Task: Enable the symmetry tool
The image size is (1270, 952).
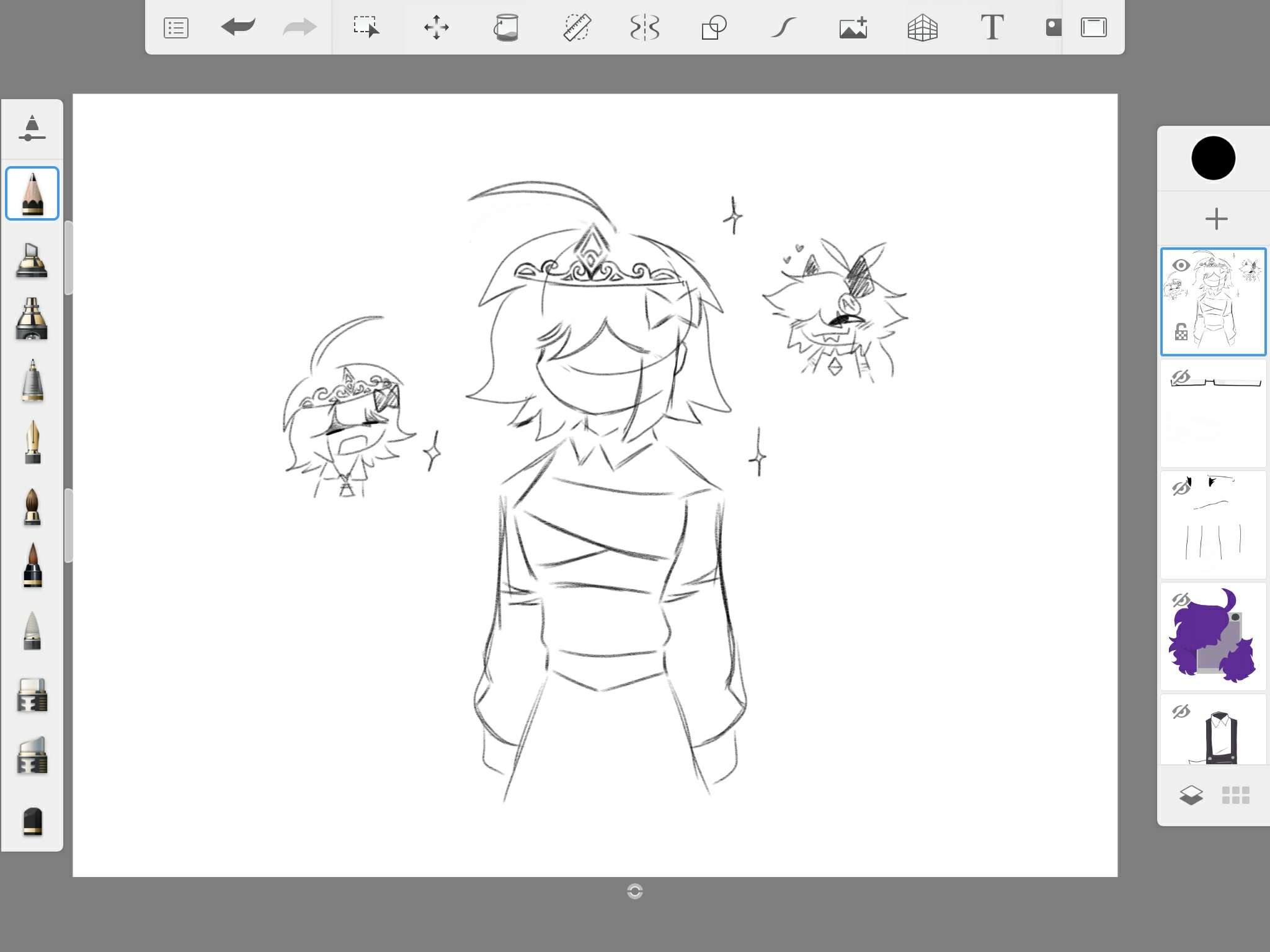Action: pyautogui.click(x=644, y=27)
